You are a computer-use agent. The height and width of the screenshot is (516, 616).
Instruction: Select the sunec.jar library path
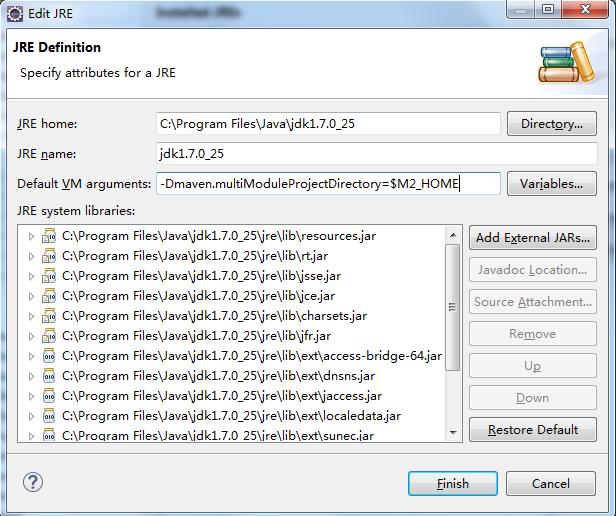218,435
